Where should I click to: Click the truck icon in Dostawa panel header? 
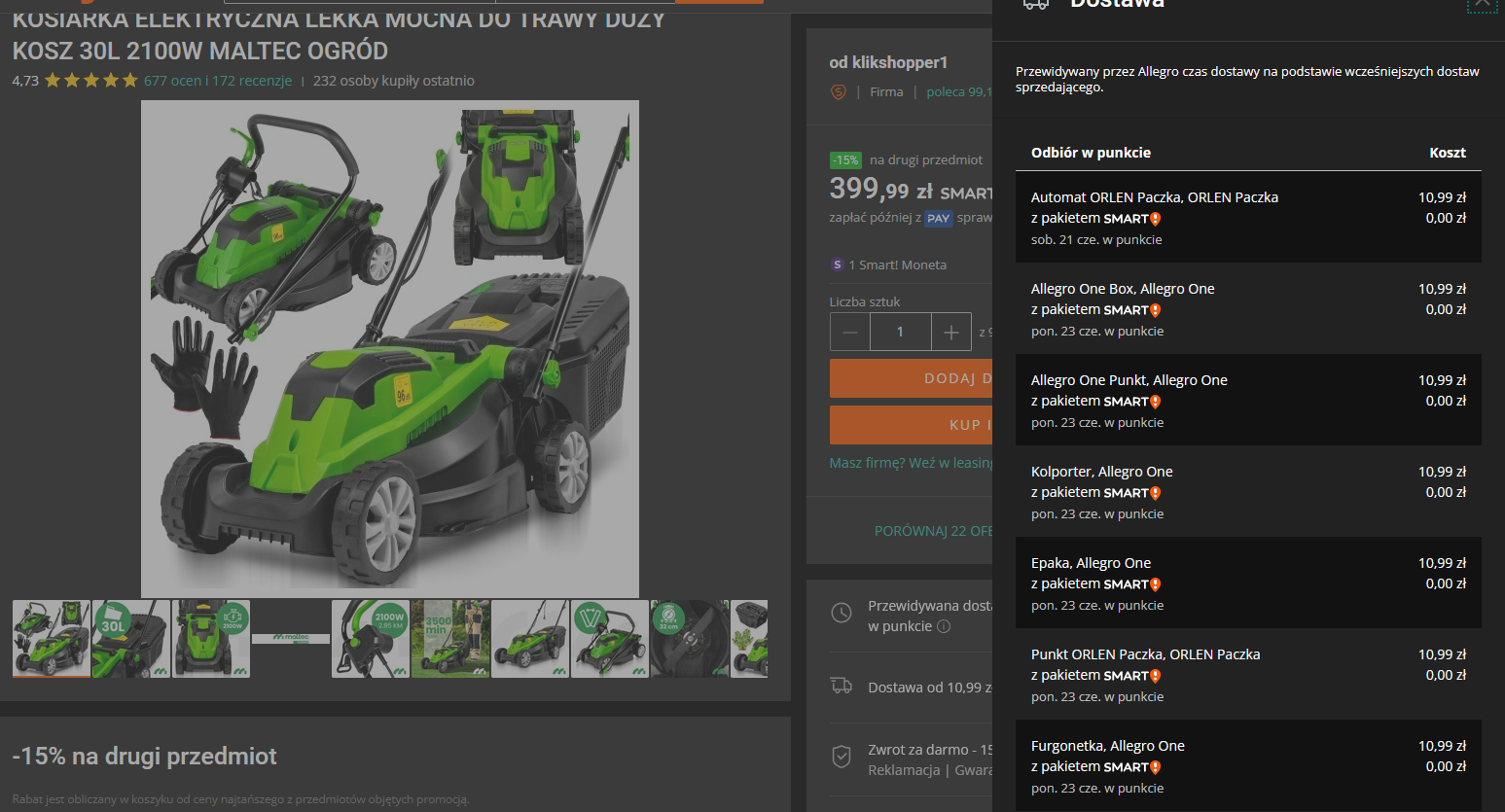pyautogui.click(x=1036, y=4)
